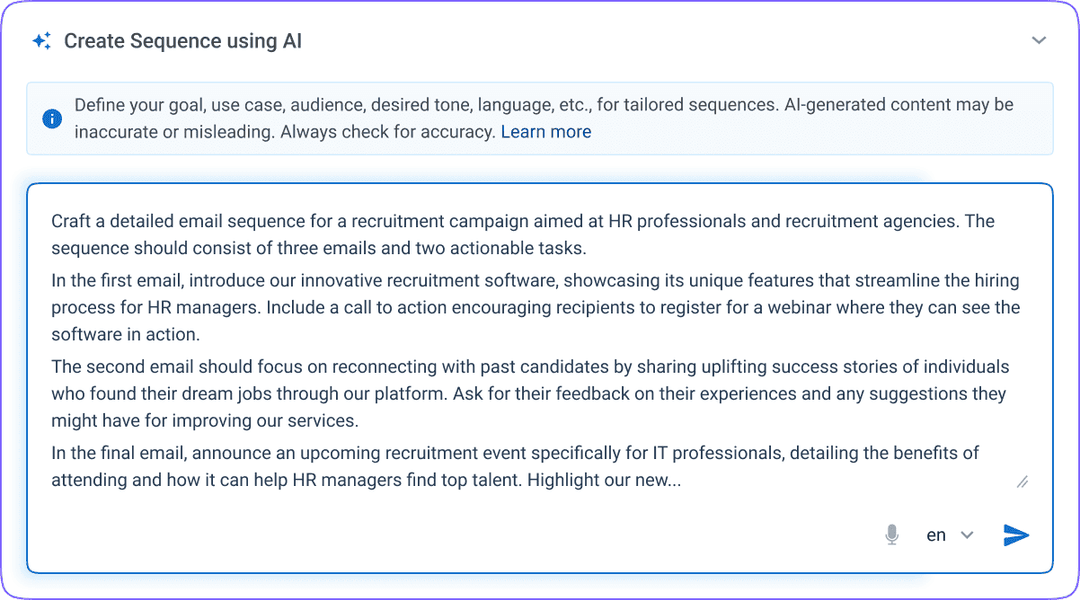Click the top-right chevron to fold the panel

tap(1039, 40)
